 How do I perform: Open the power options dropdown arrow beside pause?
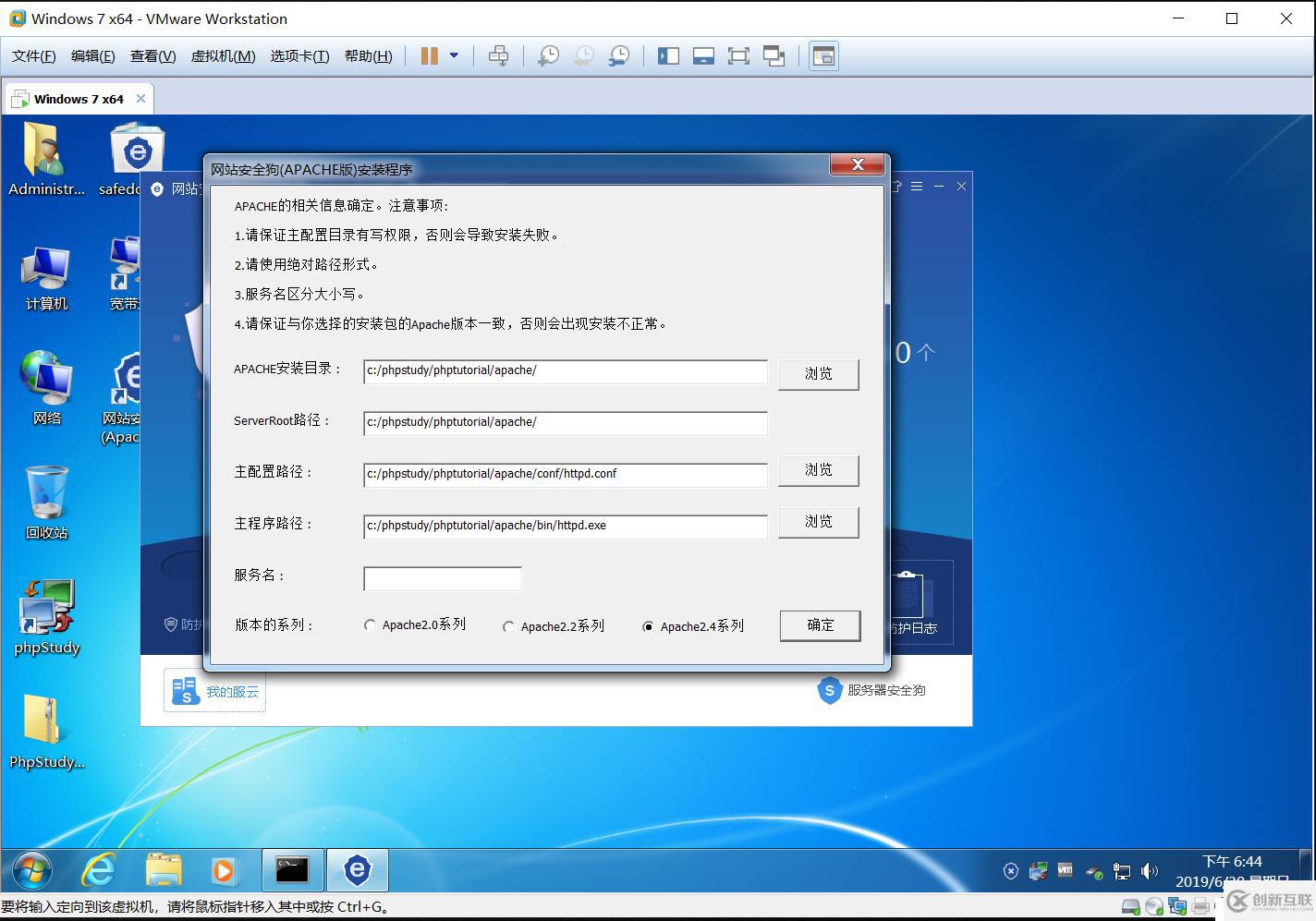(x=454, y=55)
